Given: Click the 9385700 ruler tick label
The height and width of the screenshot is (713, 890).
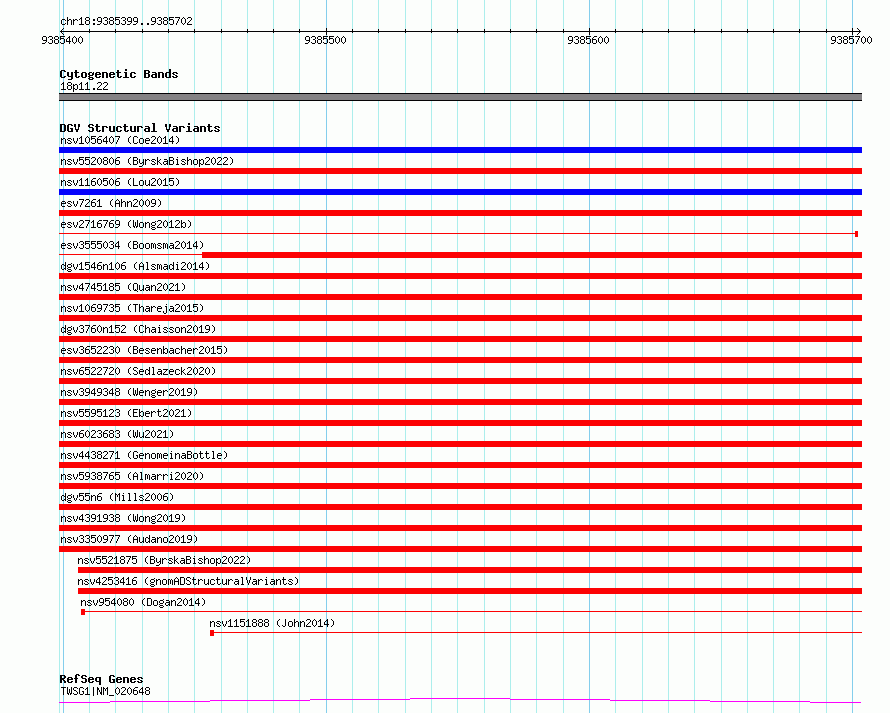Looking at the screenshot, I should [851, 40].
